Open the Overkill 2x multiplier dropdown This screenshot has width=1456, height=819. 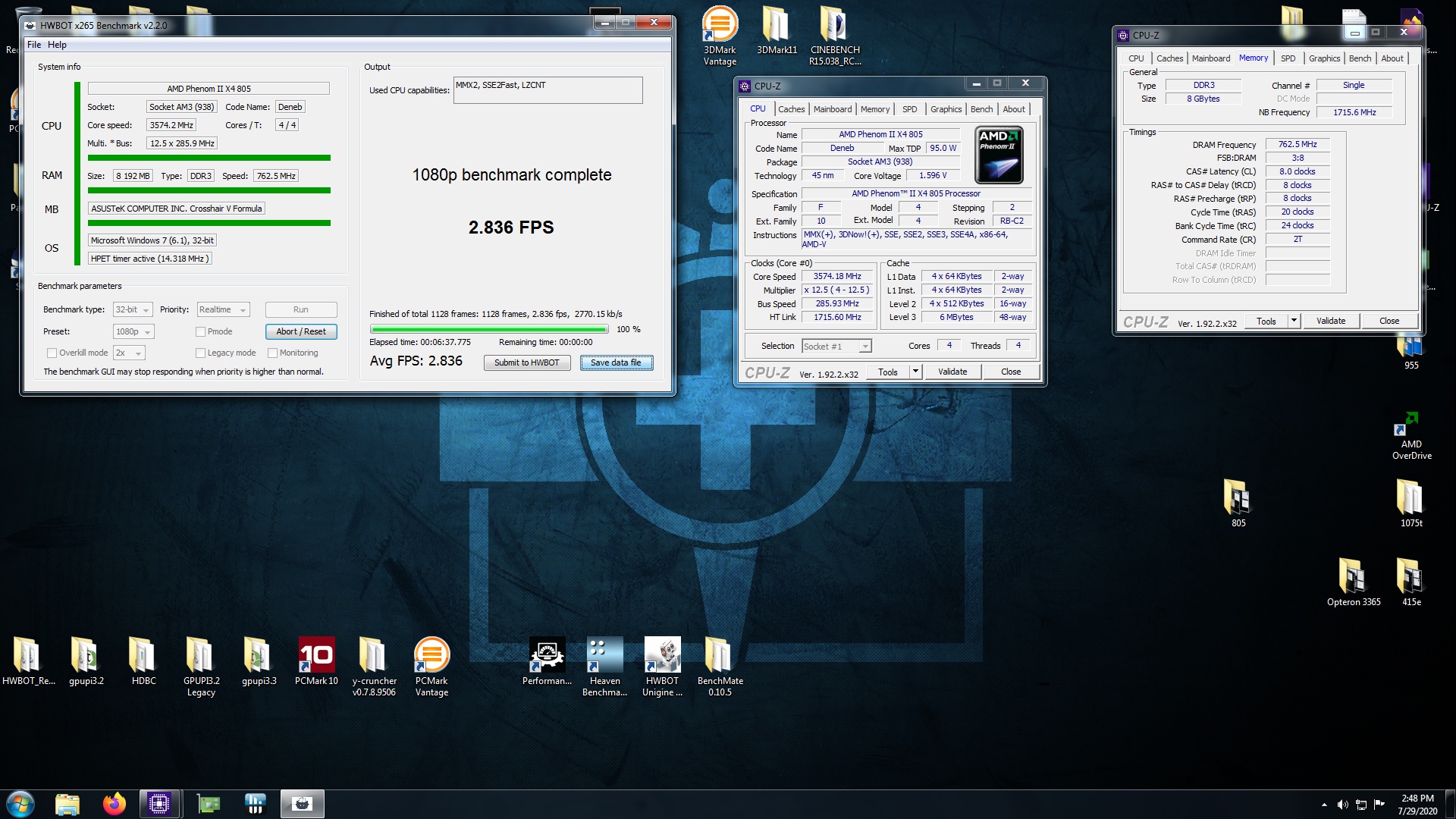tap(129, 353)
